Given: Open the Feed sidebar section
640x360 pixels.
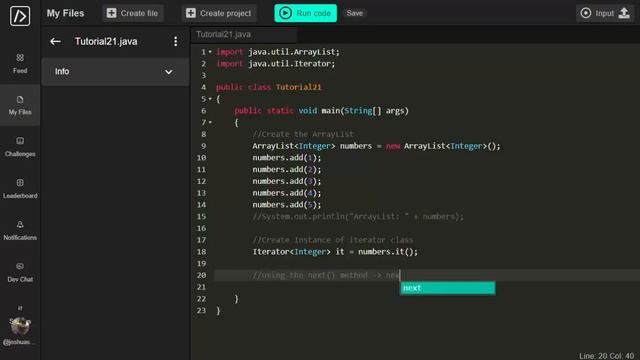Looking at the screenshot, I should point(20,63).
